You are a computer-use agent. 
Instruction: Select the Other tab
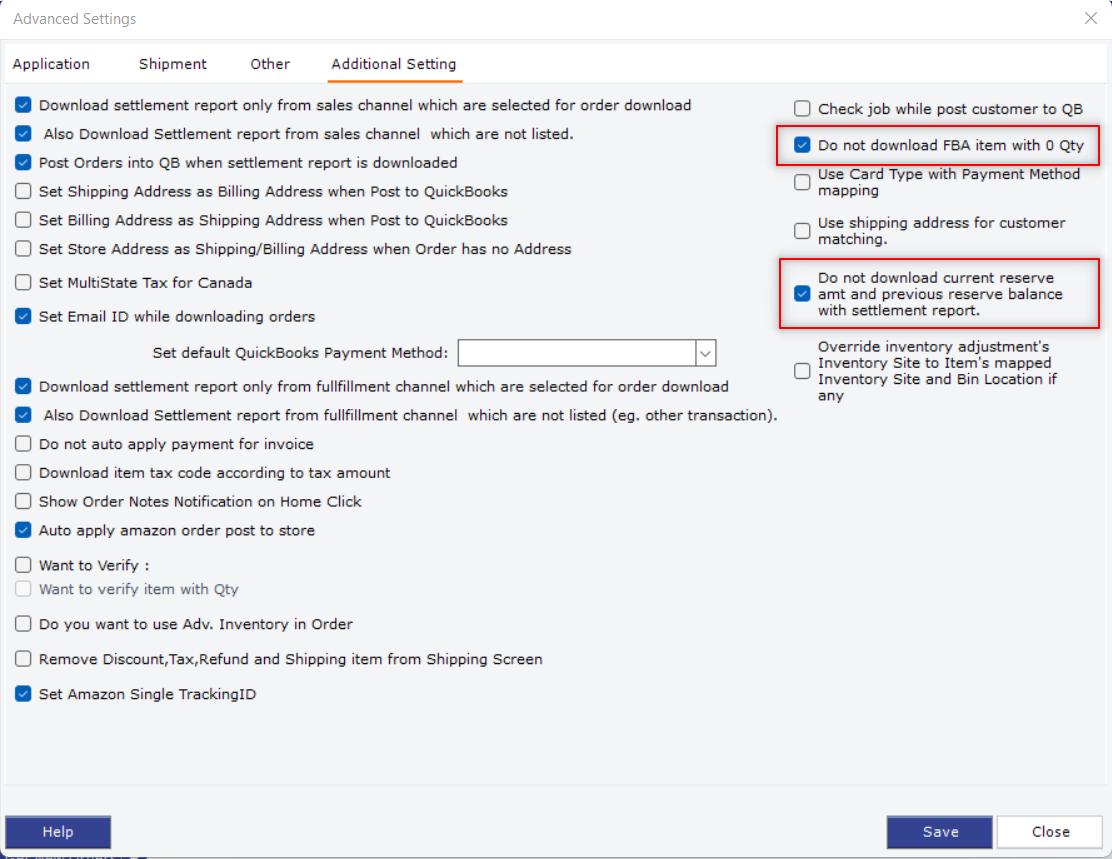click(x=269, y=64)
